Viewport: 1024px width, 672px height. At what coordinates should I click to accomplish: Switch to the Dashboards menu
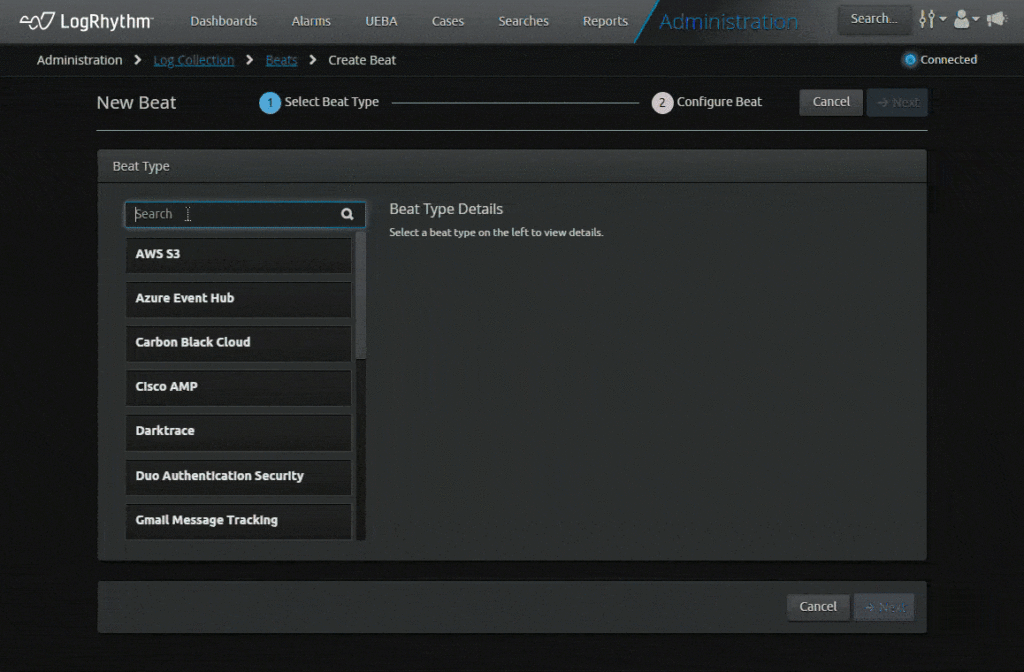pyautogui.click(x=223, y=19)
